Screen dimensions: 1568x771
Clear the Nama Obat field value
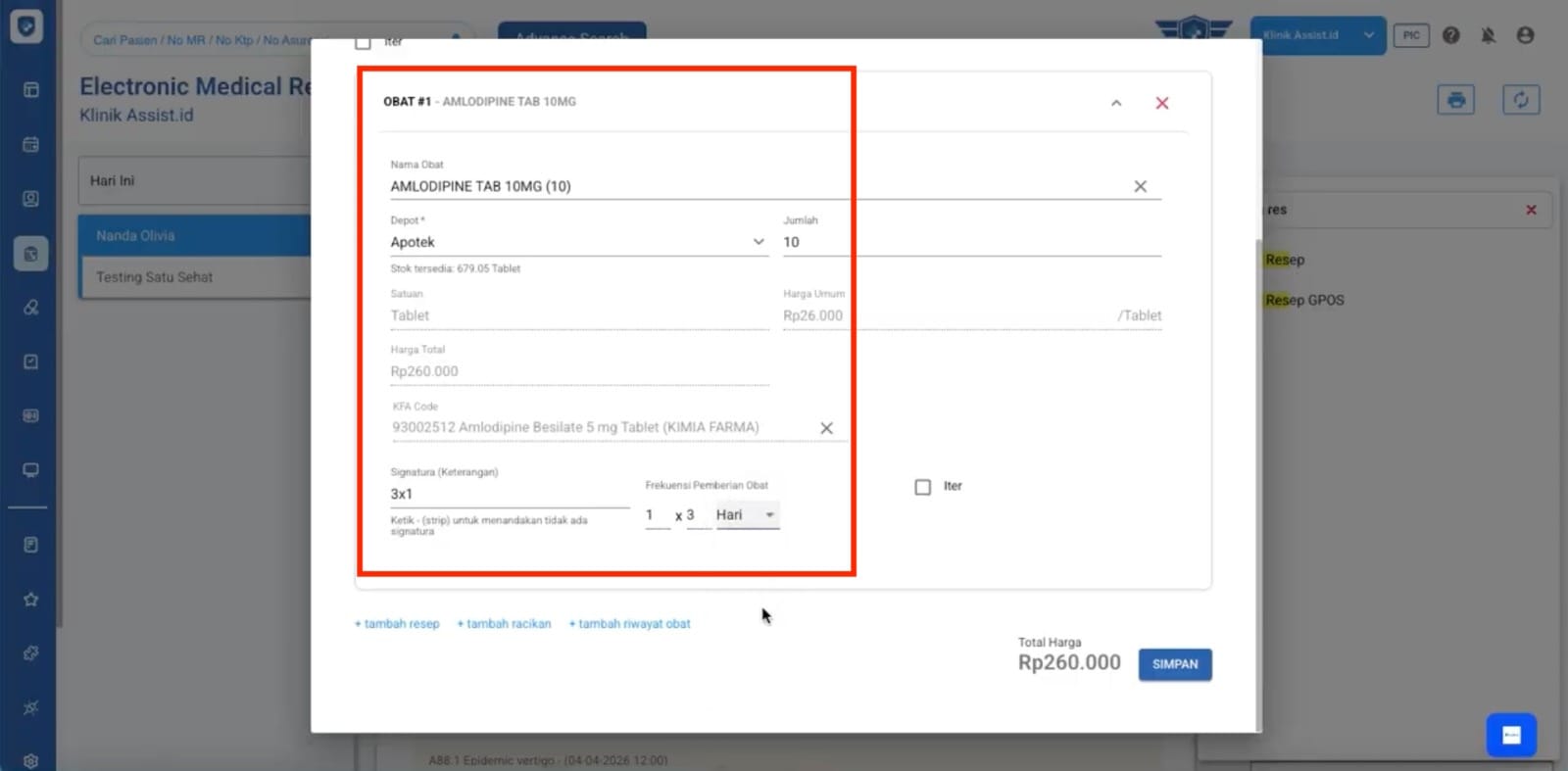[1140, 186]
